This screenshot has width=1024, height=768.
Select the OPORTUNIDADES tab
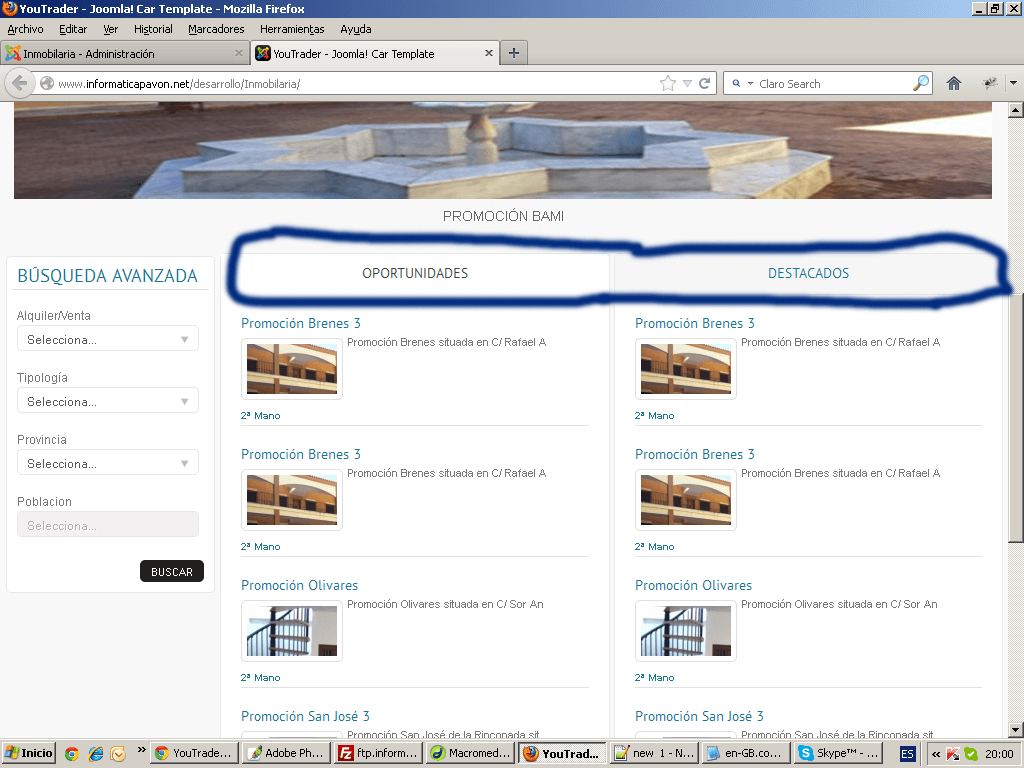tap(415, 273)
